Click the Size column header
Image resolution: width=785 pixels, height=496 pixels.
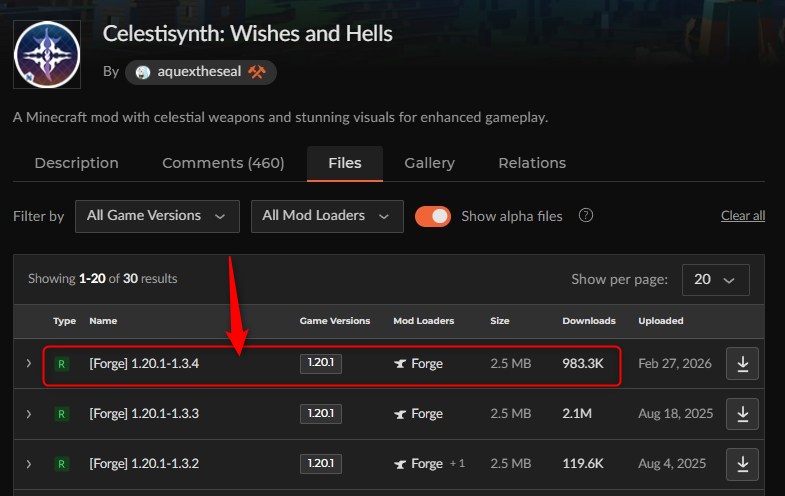[500, 321]
